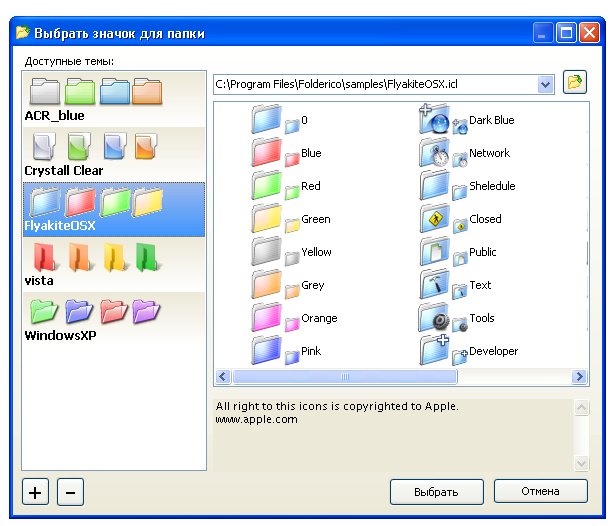Select the Crystall Clear theme
This screenshot has width=616, height=526.
point(114,154)
